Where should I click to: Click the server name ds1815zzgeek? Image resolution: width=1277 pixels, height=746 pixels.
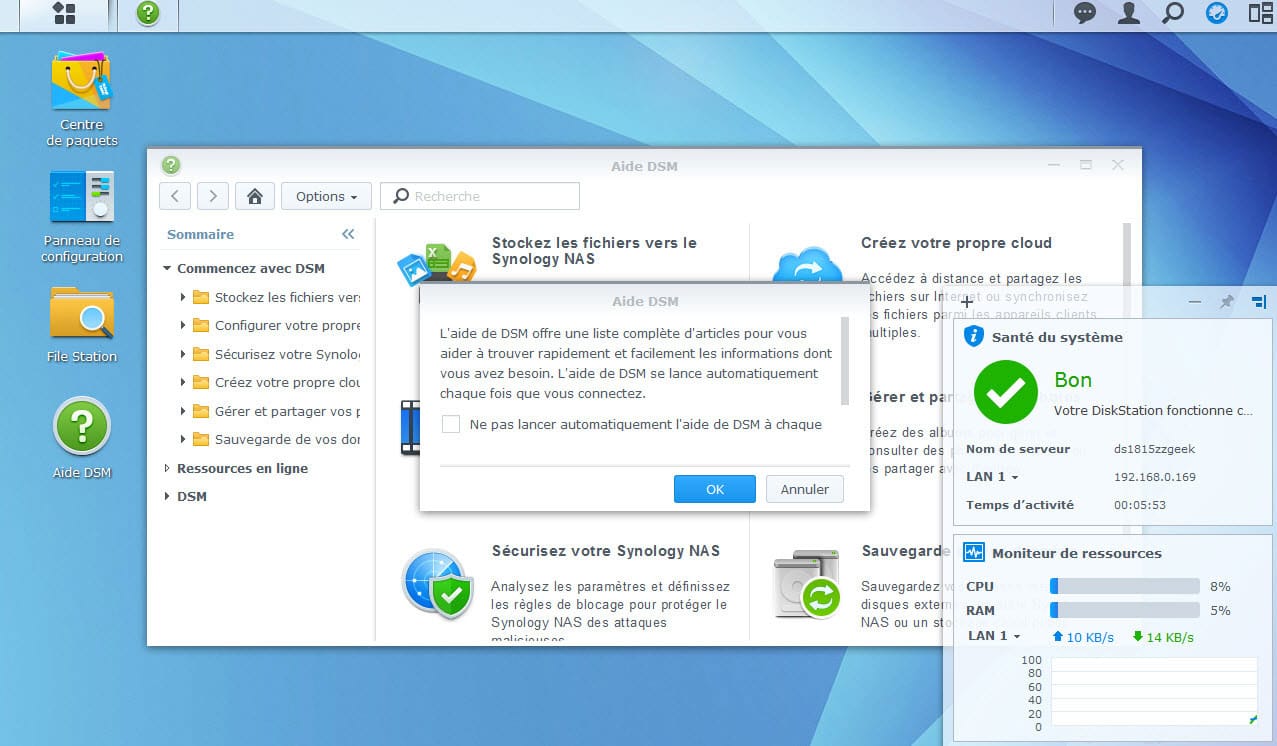1154,449
